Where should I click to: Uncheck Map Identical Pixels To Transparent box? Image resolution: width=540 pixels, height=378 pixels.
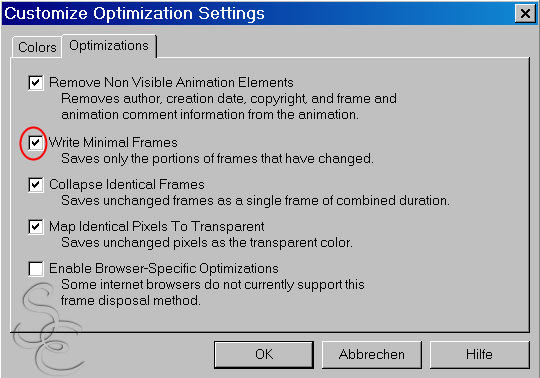tap(36, 227)
